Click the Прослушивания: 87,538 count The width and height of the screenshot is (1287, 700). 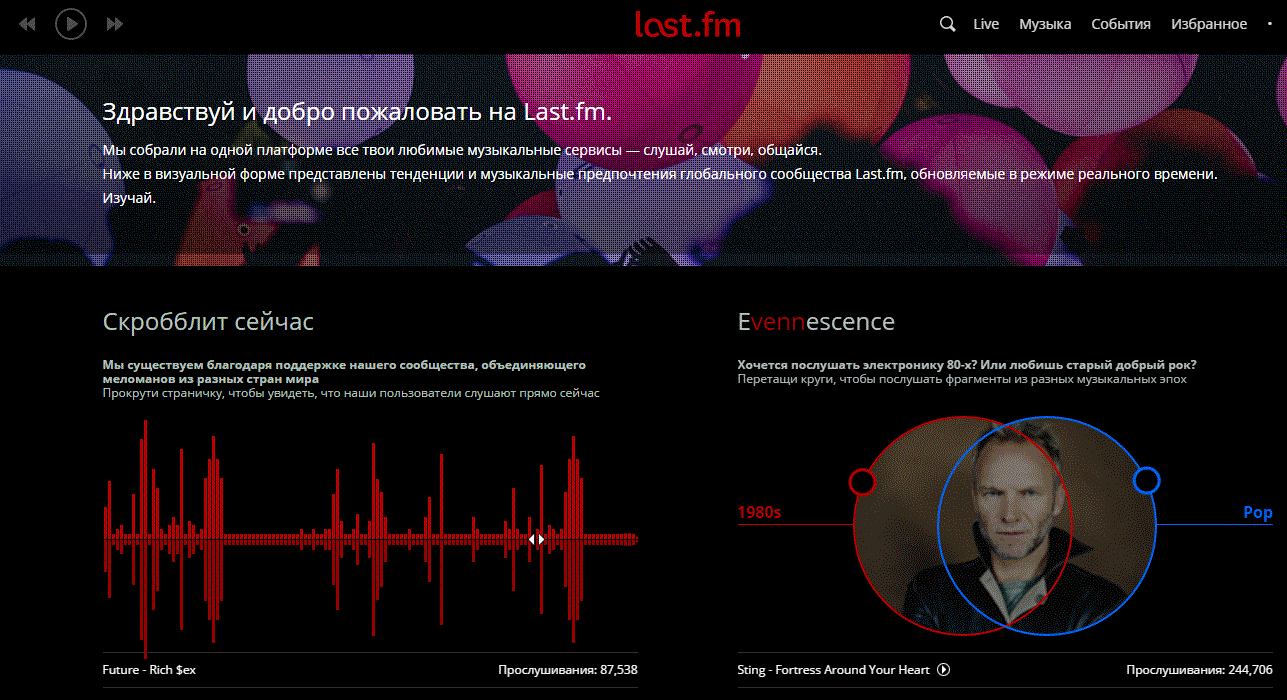(x=568, y=670)
